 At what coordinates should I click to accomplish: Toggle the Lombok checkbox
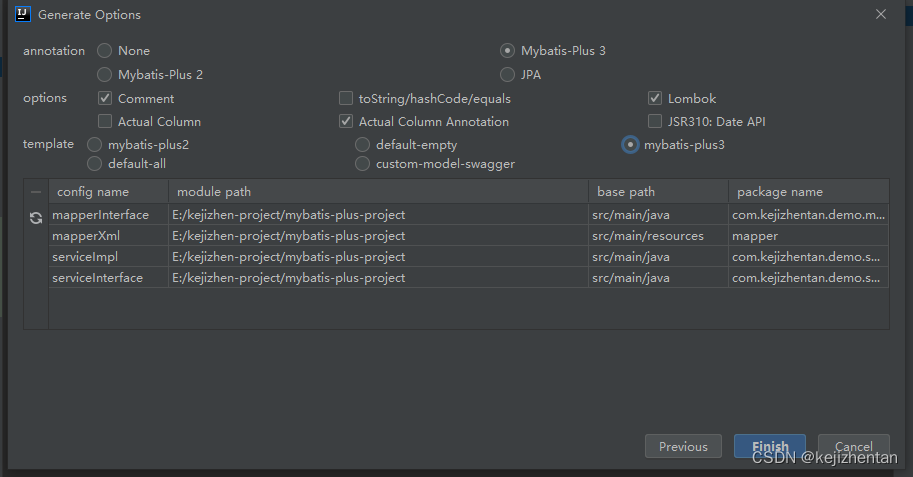pos(655,98)
